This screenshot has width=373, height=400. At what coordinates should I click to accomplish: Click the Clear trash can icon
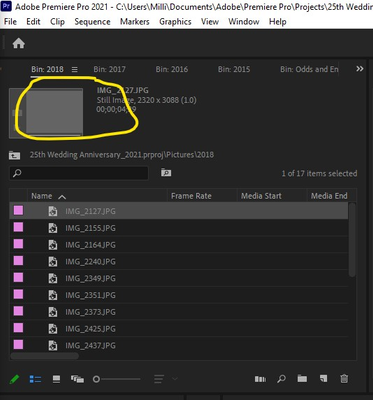click(x=344, y=379)
